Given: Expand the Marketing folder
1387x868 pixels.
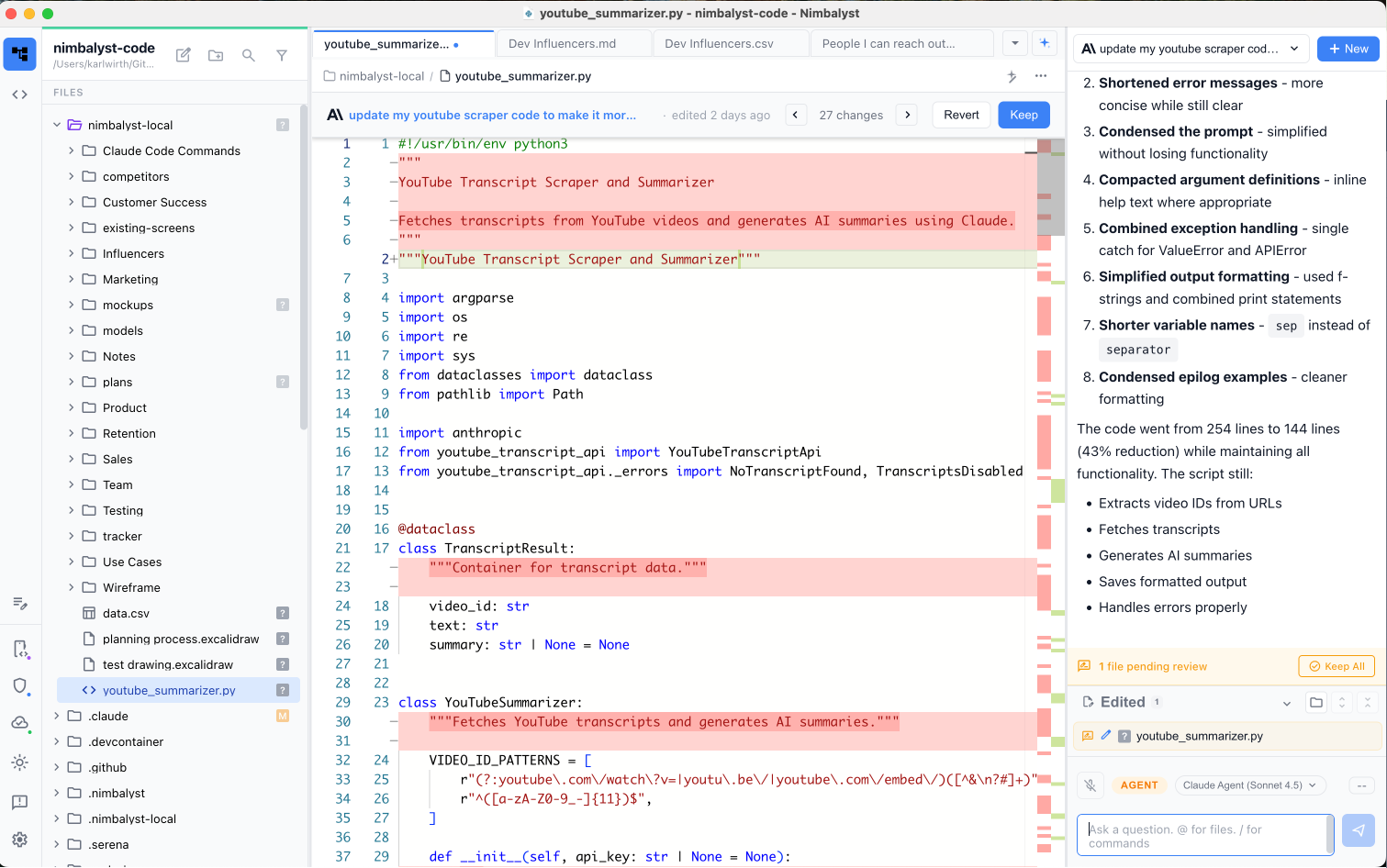Looking at the screenshot, I should tap(130, 279).
